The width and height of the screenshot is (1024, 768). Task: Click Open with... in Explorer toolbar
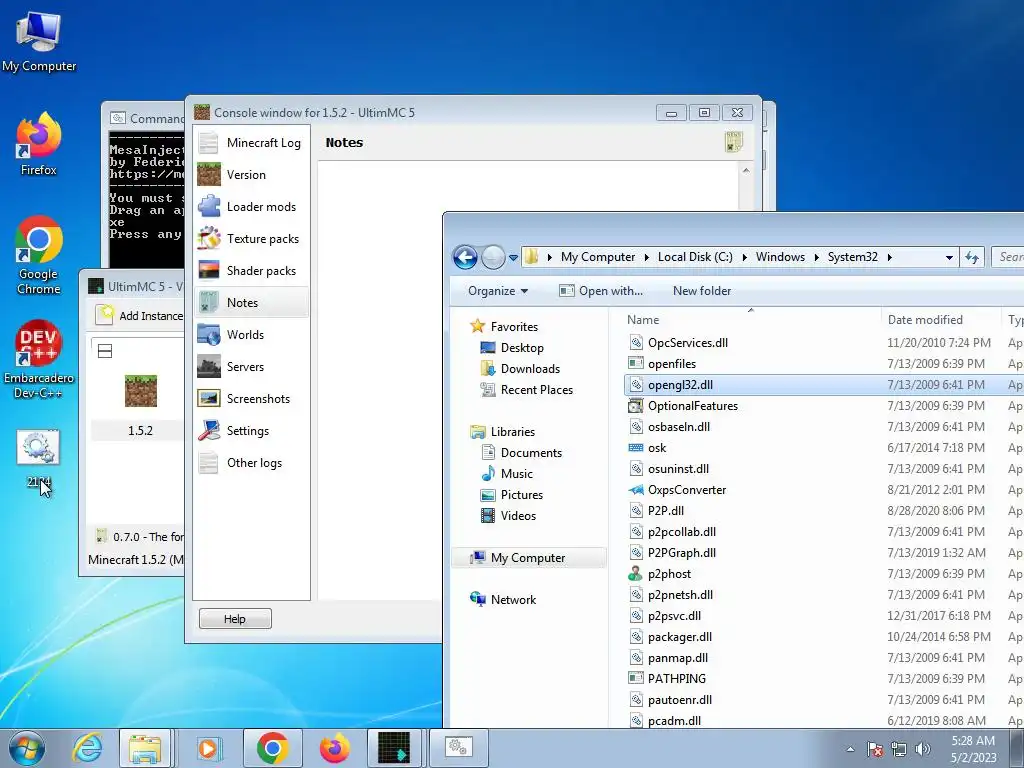coord(601,291)
